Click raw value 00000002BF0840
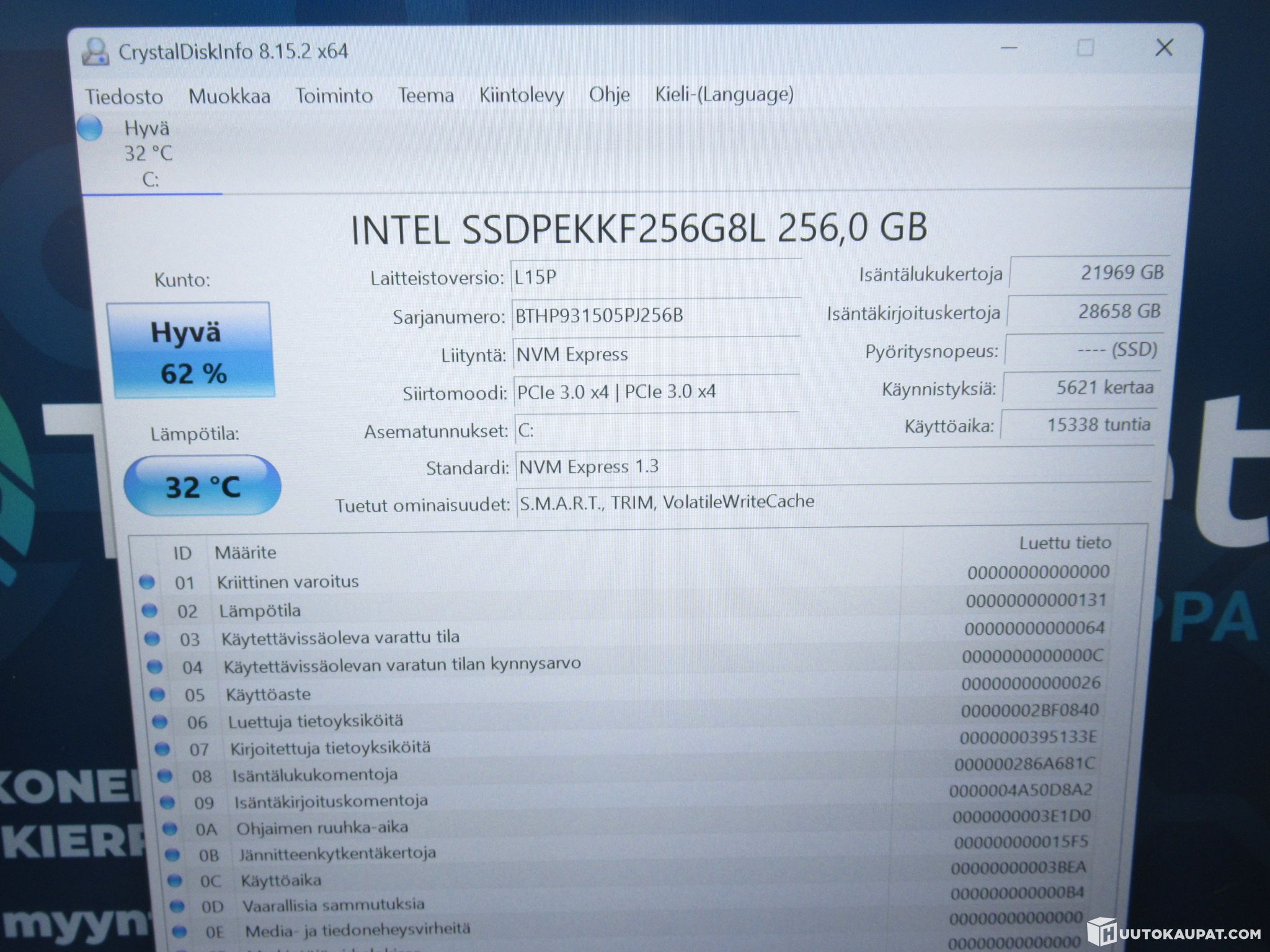 (1030, 710)
